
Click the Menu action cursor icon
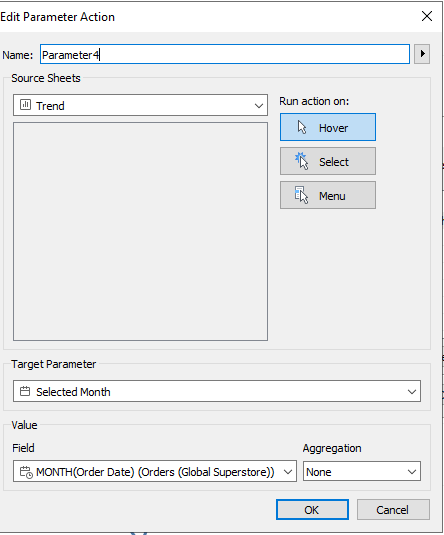click(x=301, y=195)
